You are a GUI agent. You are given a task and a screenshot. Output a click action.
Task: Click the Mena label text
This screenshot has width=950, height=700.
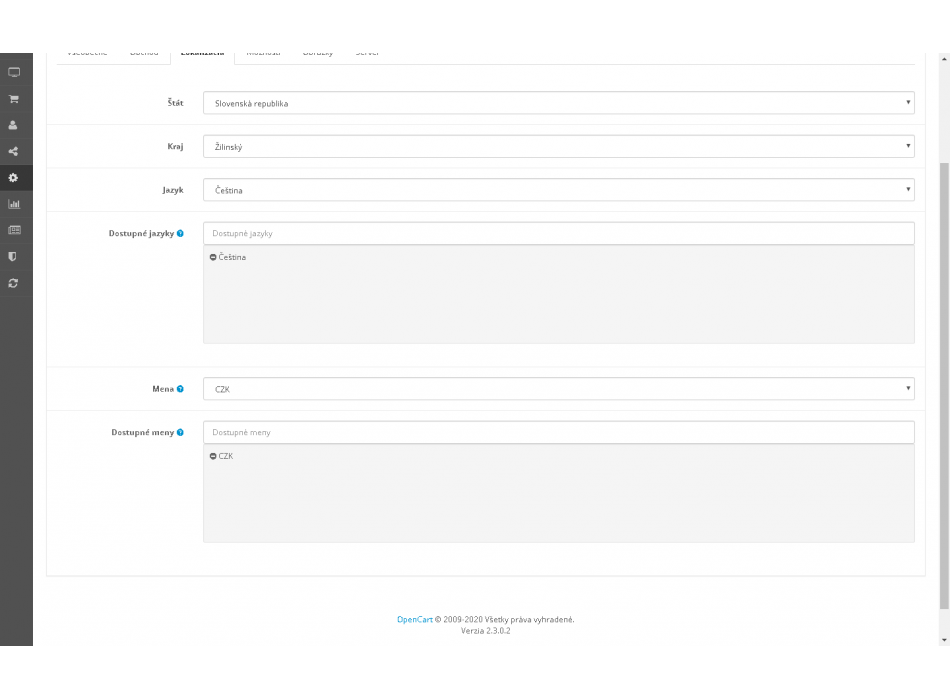pos(163,389)
